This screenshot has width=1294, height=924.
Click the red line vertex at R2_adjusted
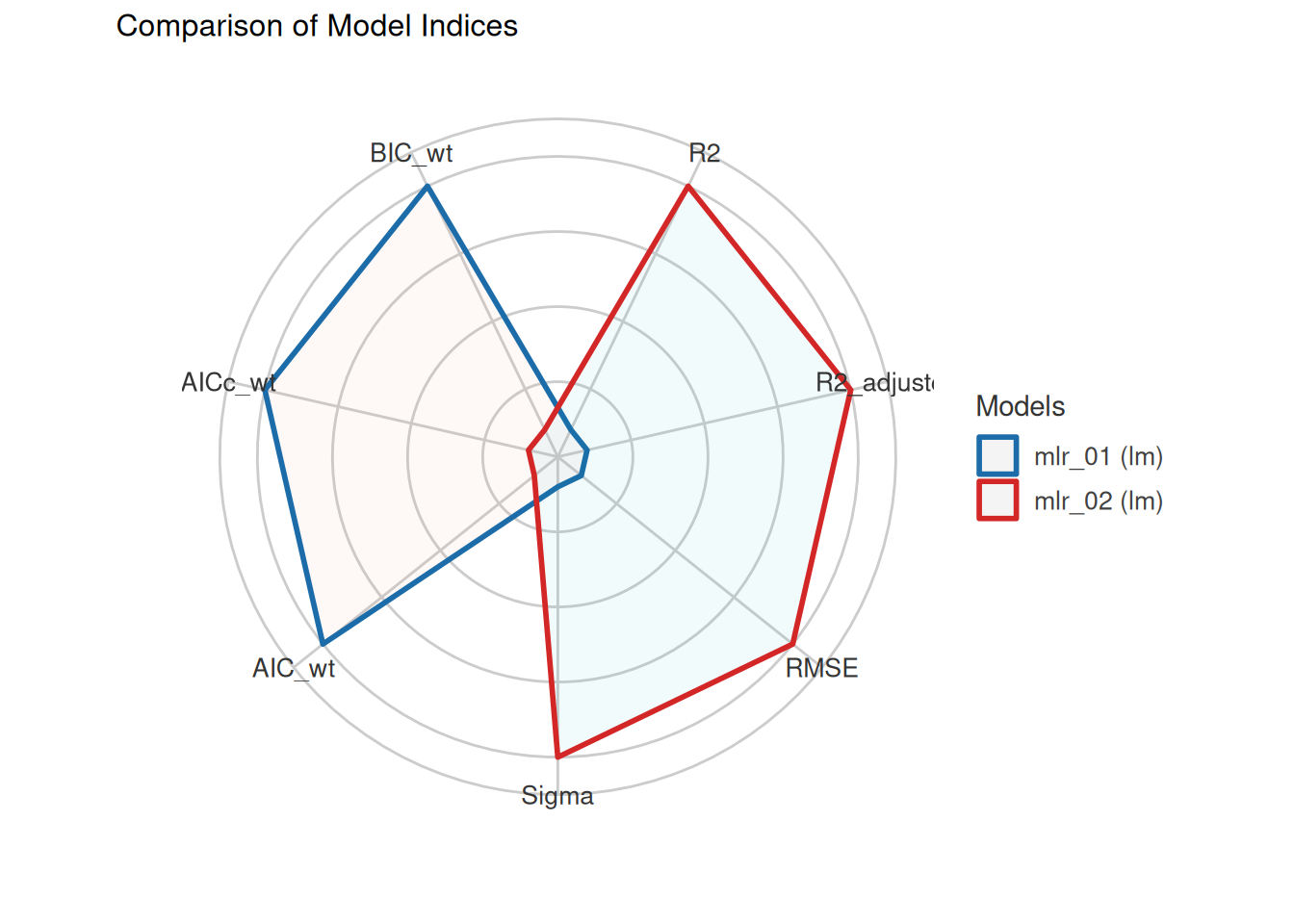850,390
